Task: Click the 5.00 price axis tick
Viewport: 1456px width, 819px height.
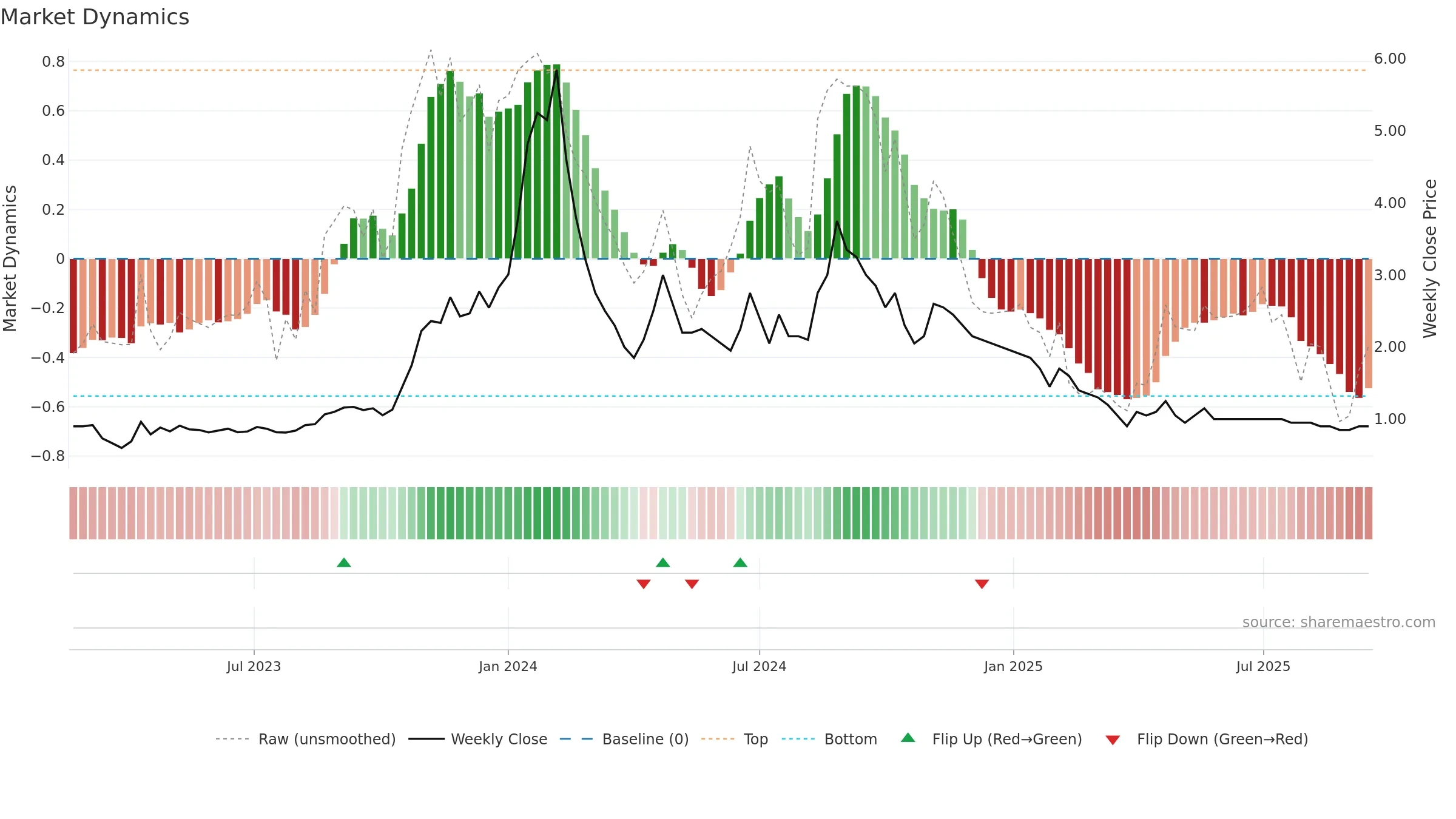Action: pos(1390,131)
